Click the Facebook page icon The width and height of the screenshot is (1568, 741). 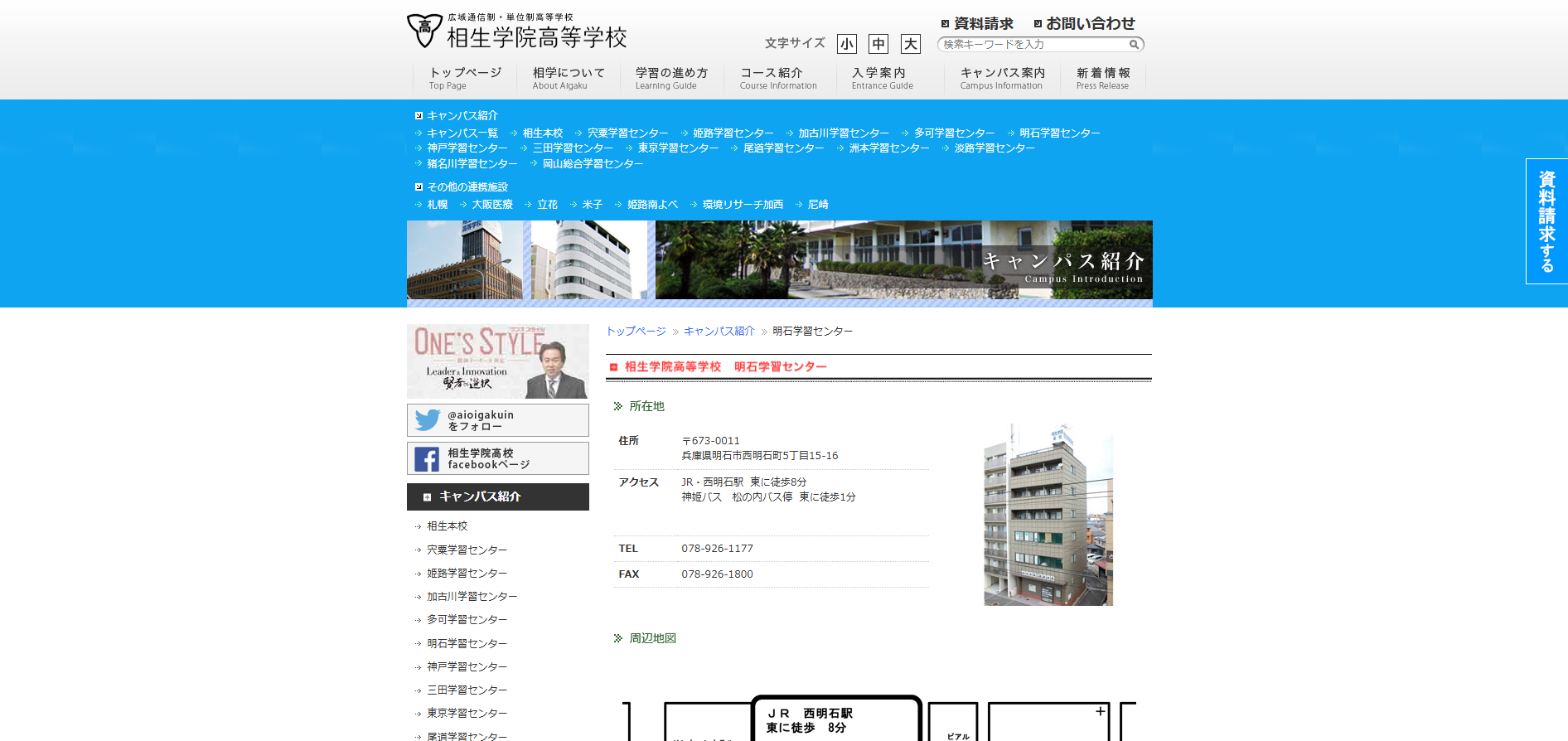pos(427,459)
